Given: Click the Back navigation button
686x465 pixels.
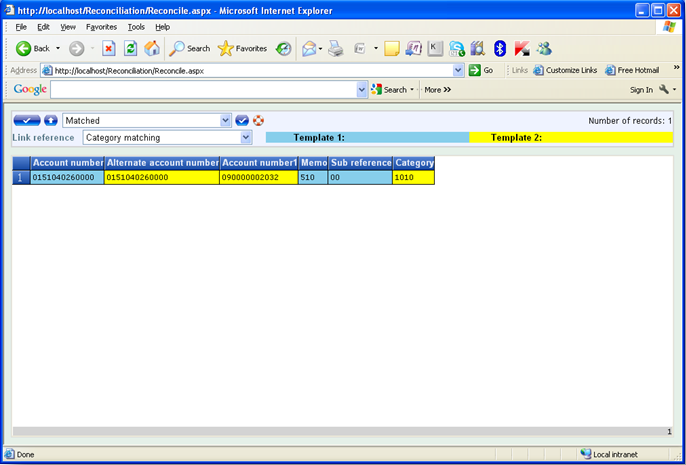Looking at the screenshot, I should point(32,48).
